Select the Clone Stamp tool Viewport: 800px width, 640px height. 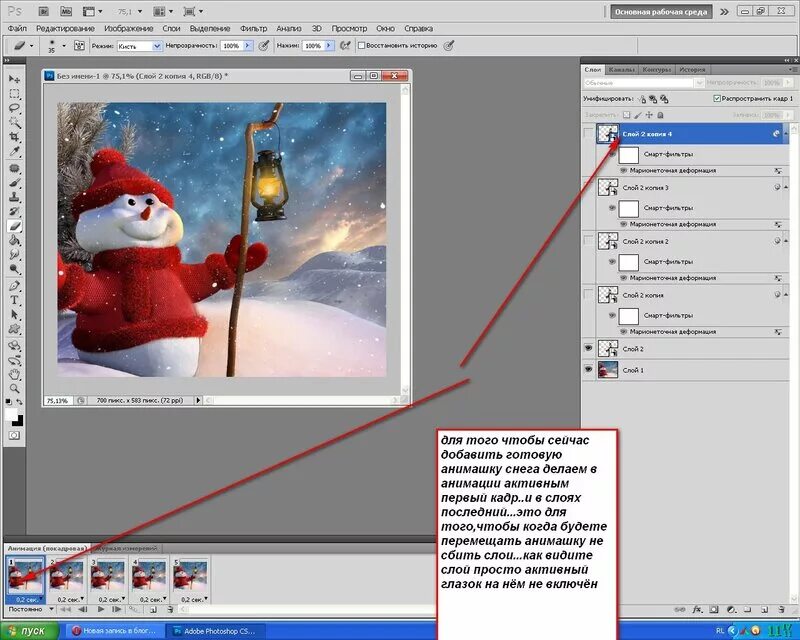[x=14, y=197]
